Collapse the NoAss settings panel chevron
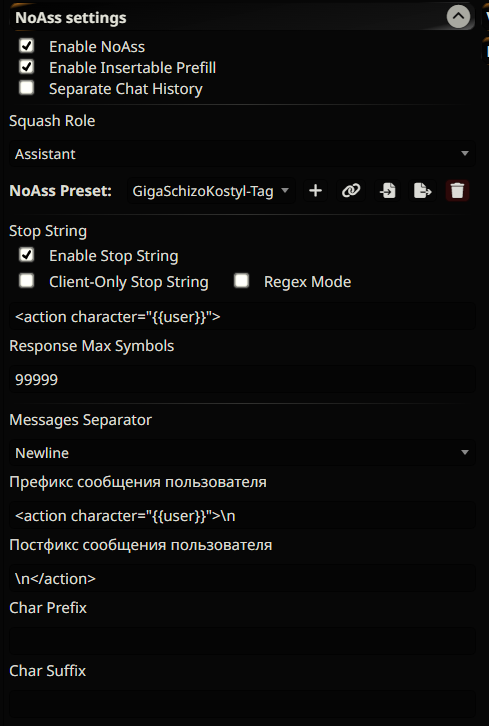Viewport: 489px width, 726px height. coord(458,17)
